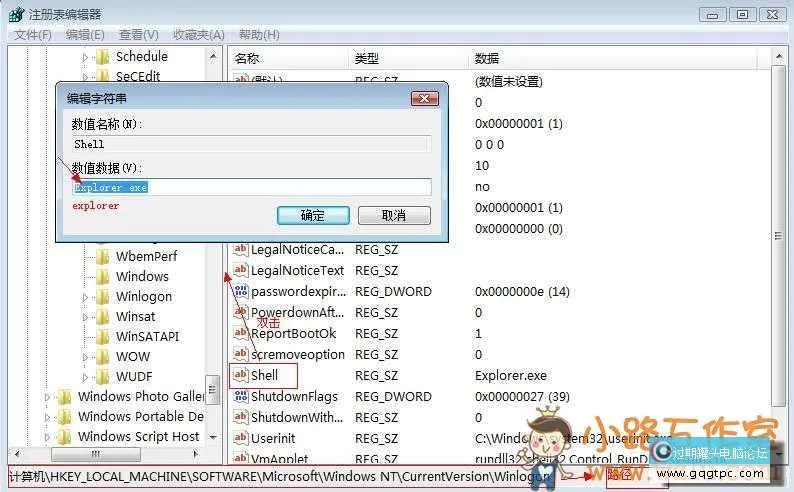Click the tree pane scroll down arrow
794x492 pixels.
pos(213,437)
